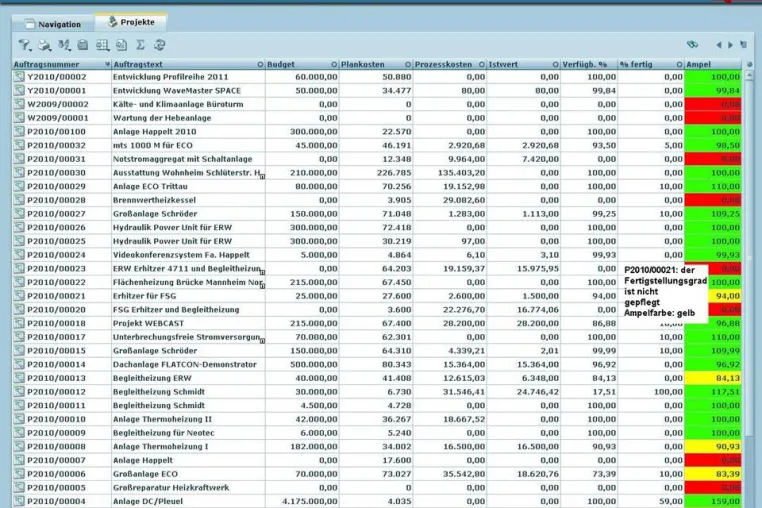
Task: Click the left arrow navigation icon
Action: (x=719, y=45)
